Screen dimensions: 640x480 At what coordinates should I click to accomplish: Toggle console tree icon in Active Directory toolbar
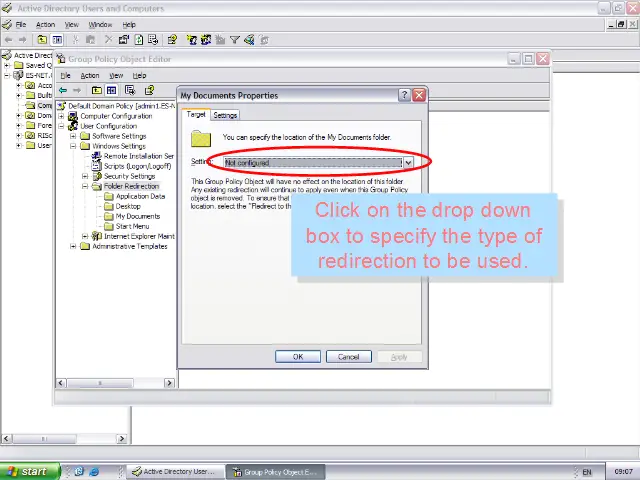pos(57,40)
